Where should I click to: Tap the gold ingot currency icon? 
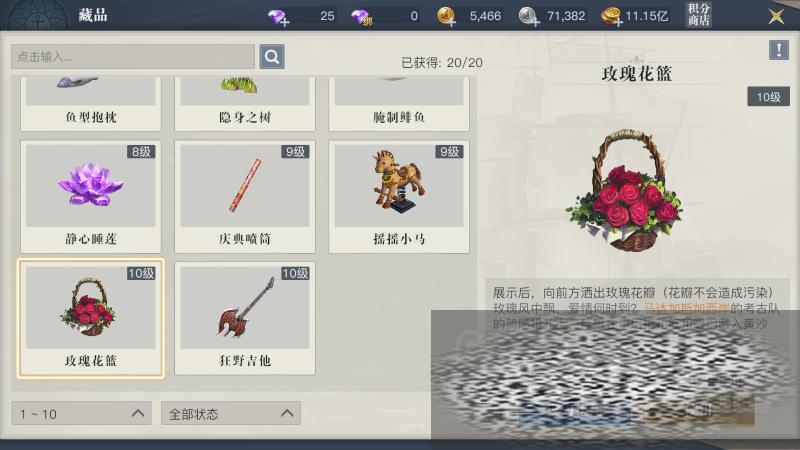coord(610,16)
